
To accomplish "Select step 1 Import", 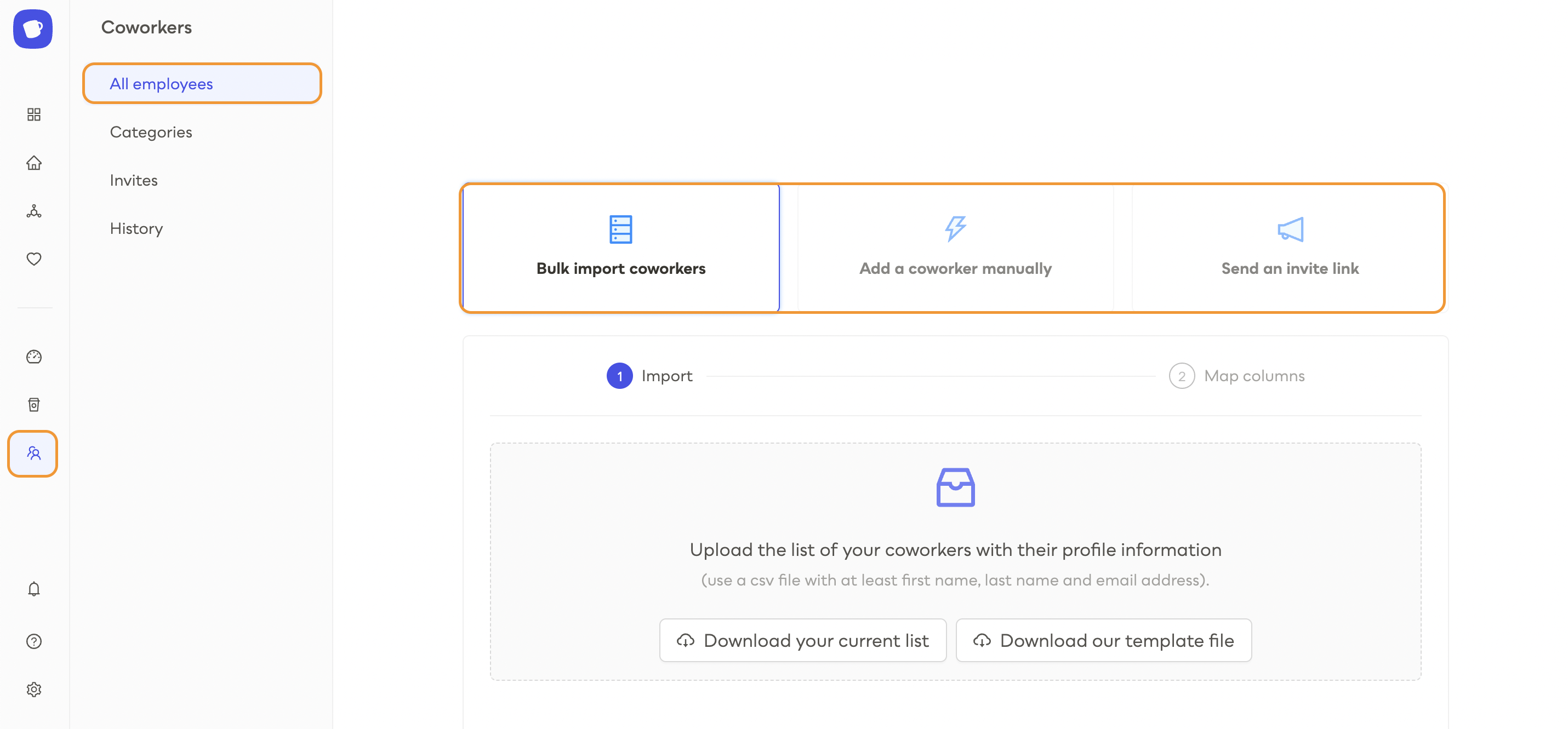I will click(x=649, y=376).
